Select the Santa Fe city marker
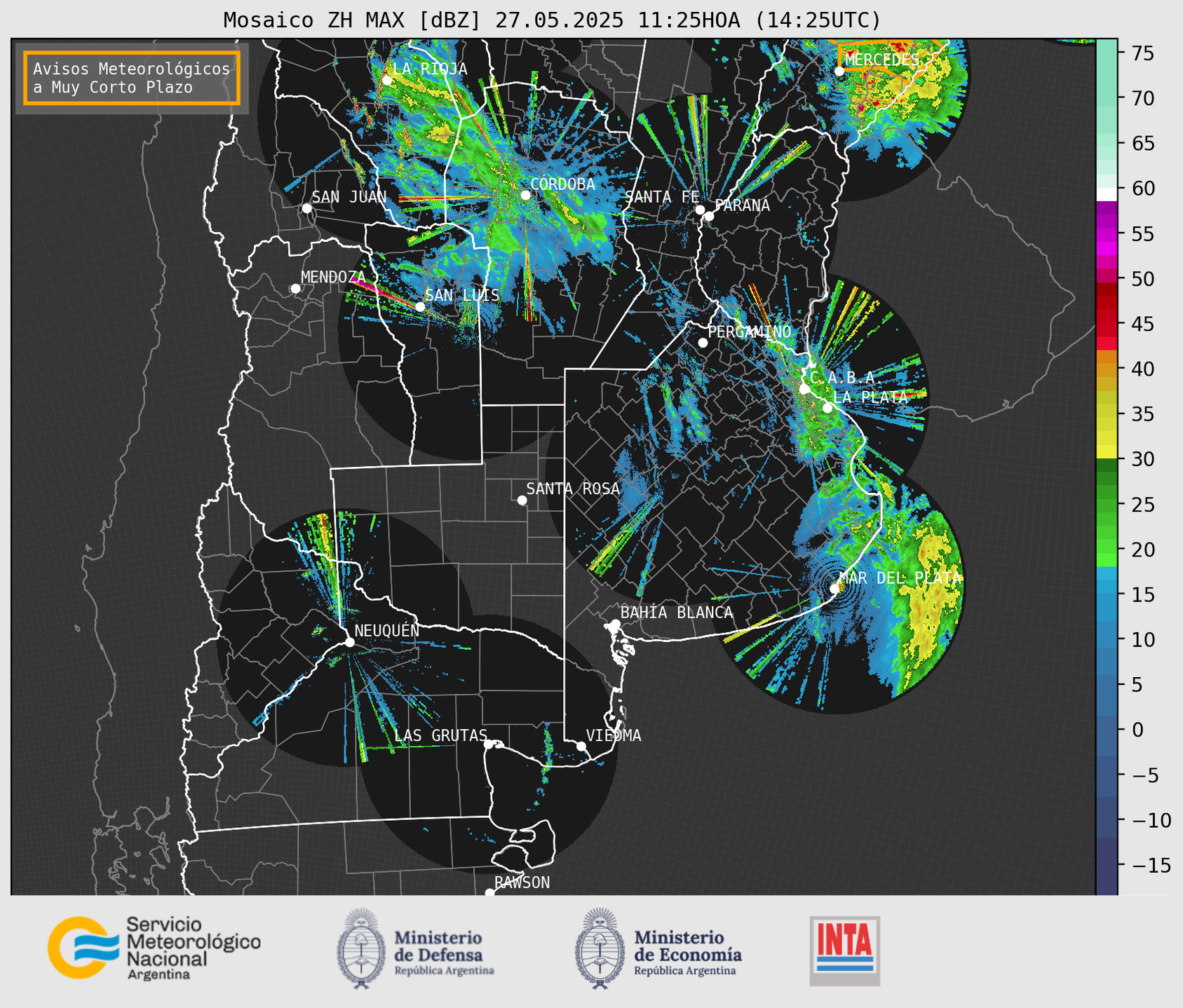Screen dimensions: 1183x1008 point(700,210)
